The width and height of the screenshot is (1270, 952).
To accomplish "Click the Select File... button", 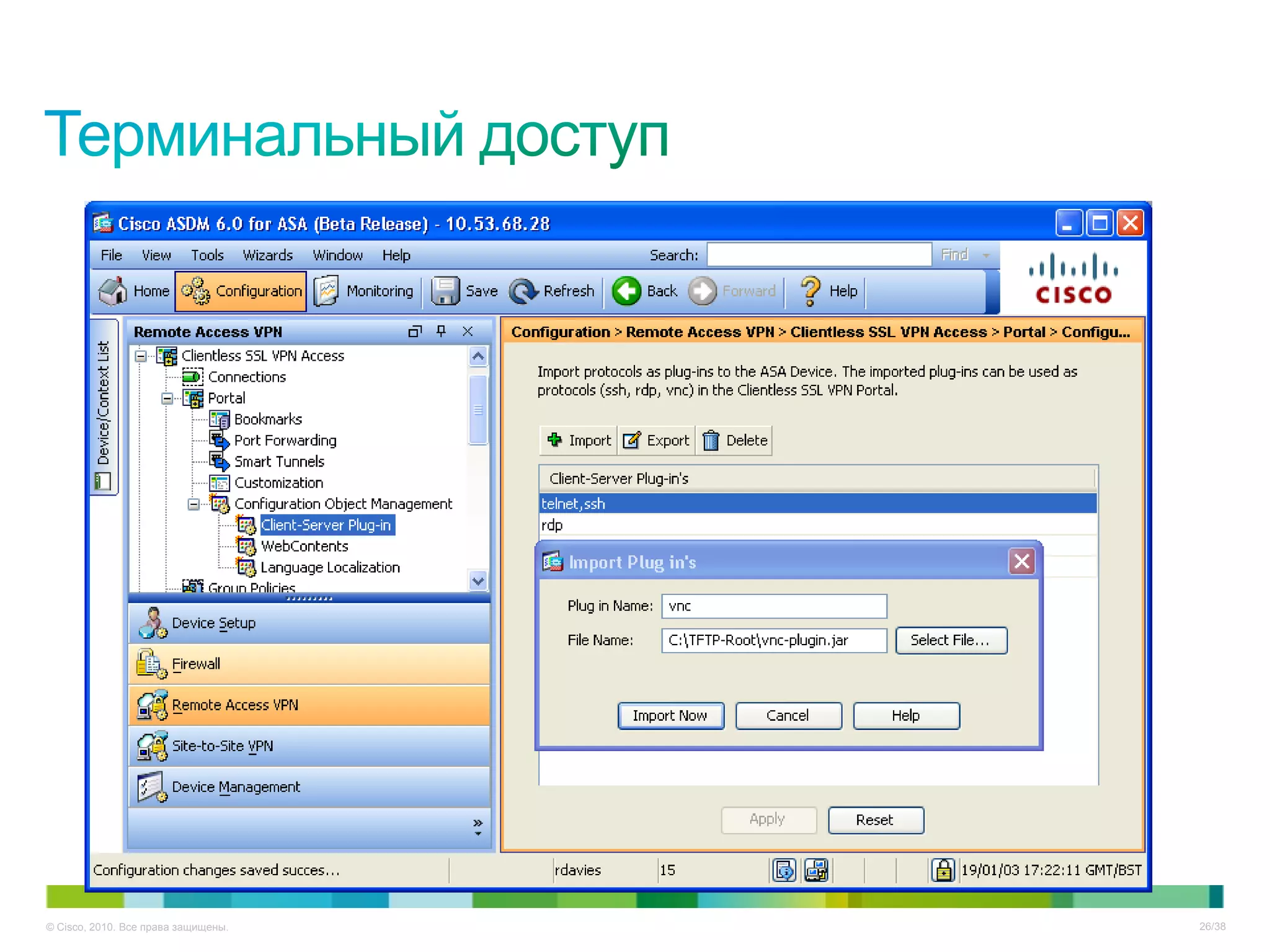I will (x=951, y=640).
